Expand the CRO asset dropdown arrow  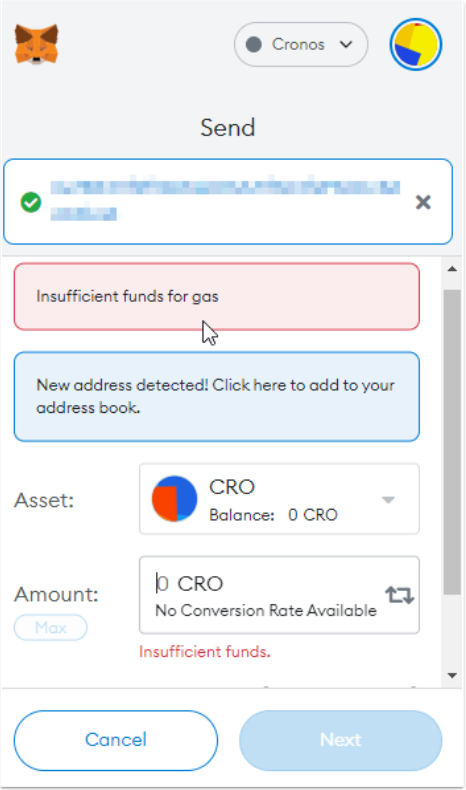(x=388, y=500)
